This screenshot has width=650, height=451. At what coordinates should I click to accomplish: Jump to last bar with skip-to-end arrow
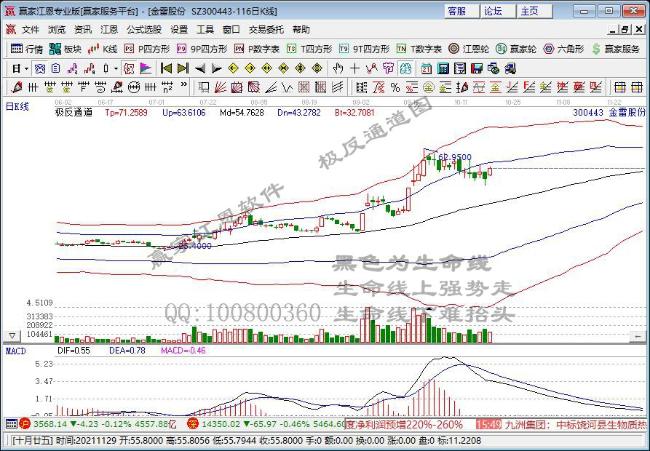point(183,68)
